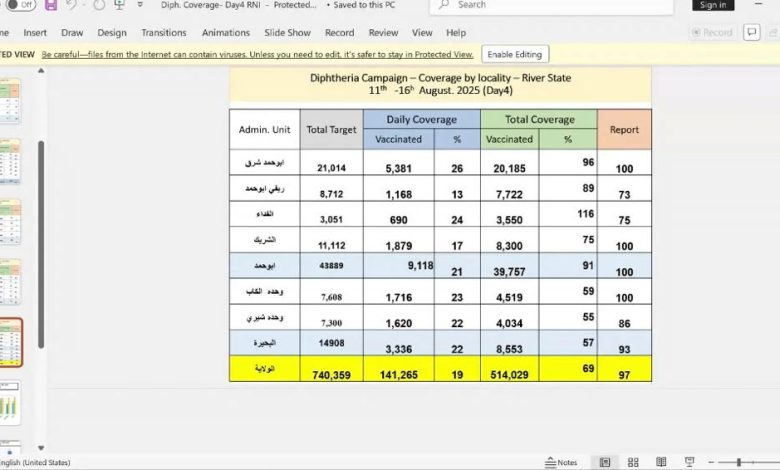780x470 pixels.
Task: Click the zoom slider handle
Action: coord(738,462)
